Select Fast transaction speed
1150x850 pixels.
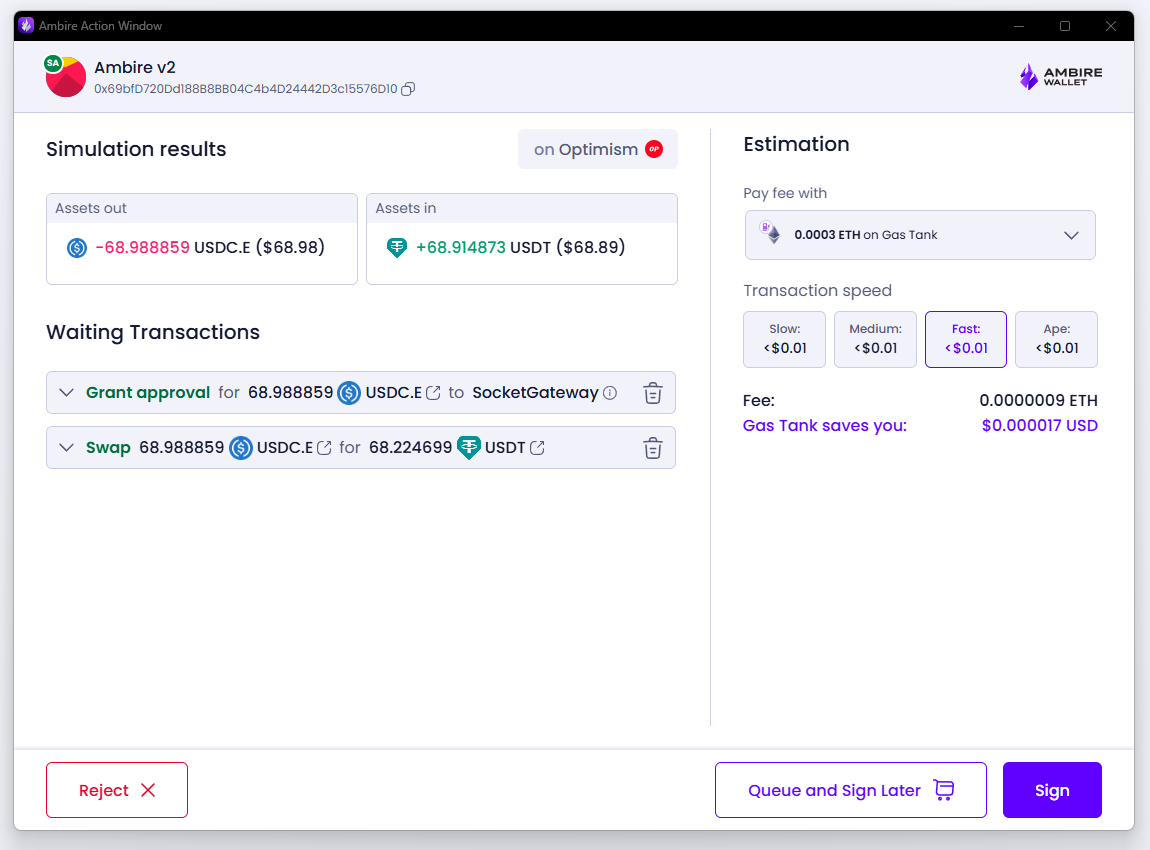(x=966, y=339)
